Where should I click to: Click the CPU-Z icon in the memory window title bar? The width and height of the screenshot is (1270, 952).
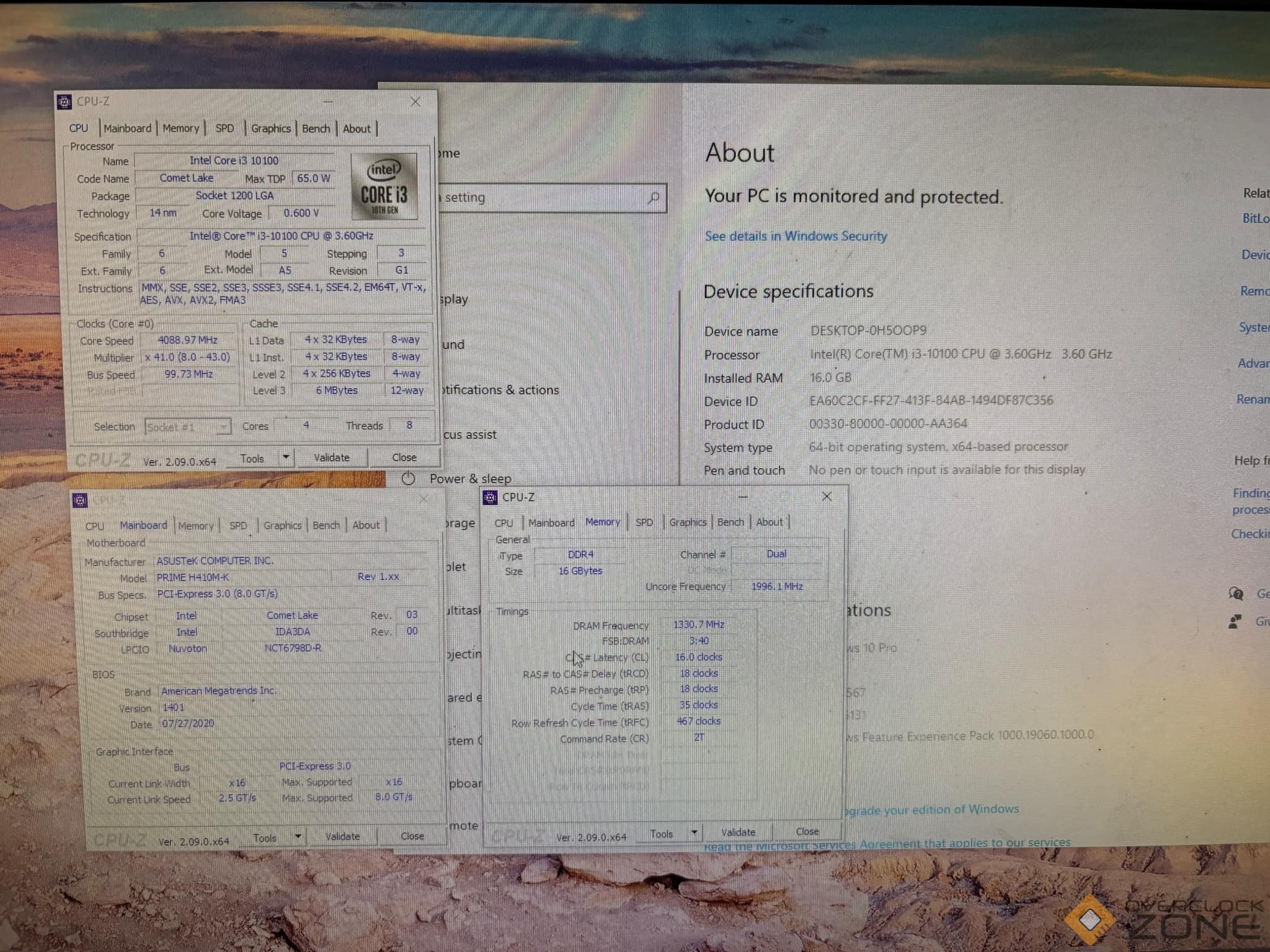click(x=490, y=498)
